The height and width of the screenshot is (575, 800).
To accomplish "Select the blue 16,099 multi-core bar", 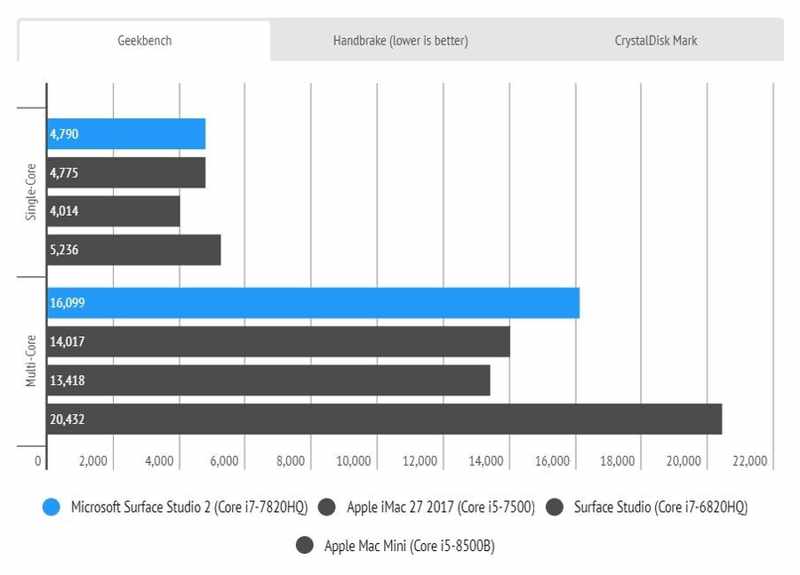I will [x=313, y=303].
